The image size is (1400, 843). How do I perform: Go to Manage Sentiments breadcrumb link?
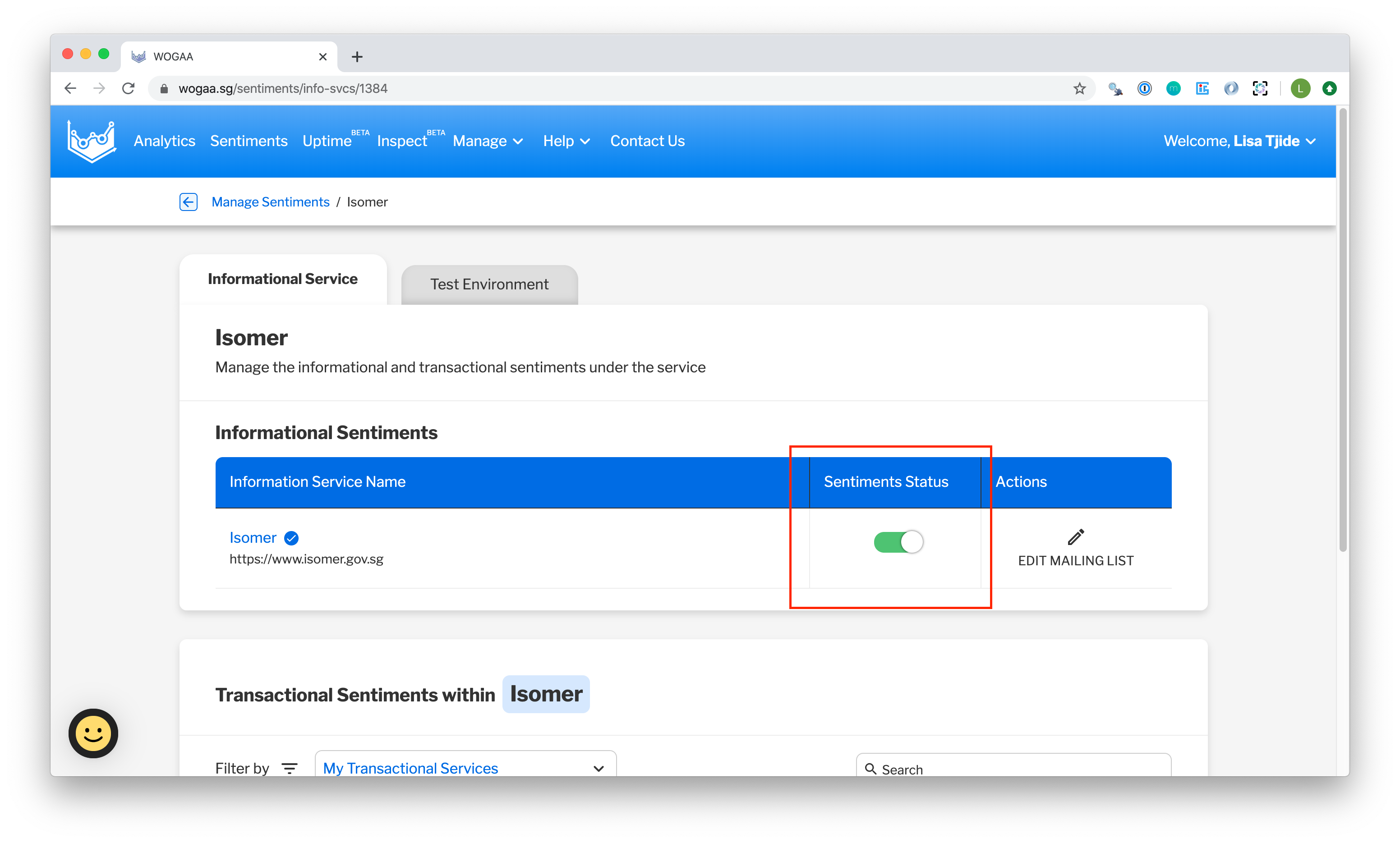(x=271, y=202)
